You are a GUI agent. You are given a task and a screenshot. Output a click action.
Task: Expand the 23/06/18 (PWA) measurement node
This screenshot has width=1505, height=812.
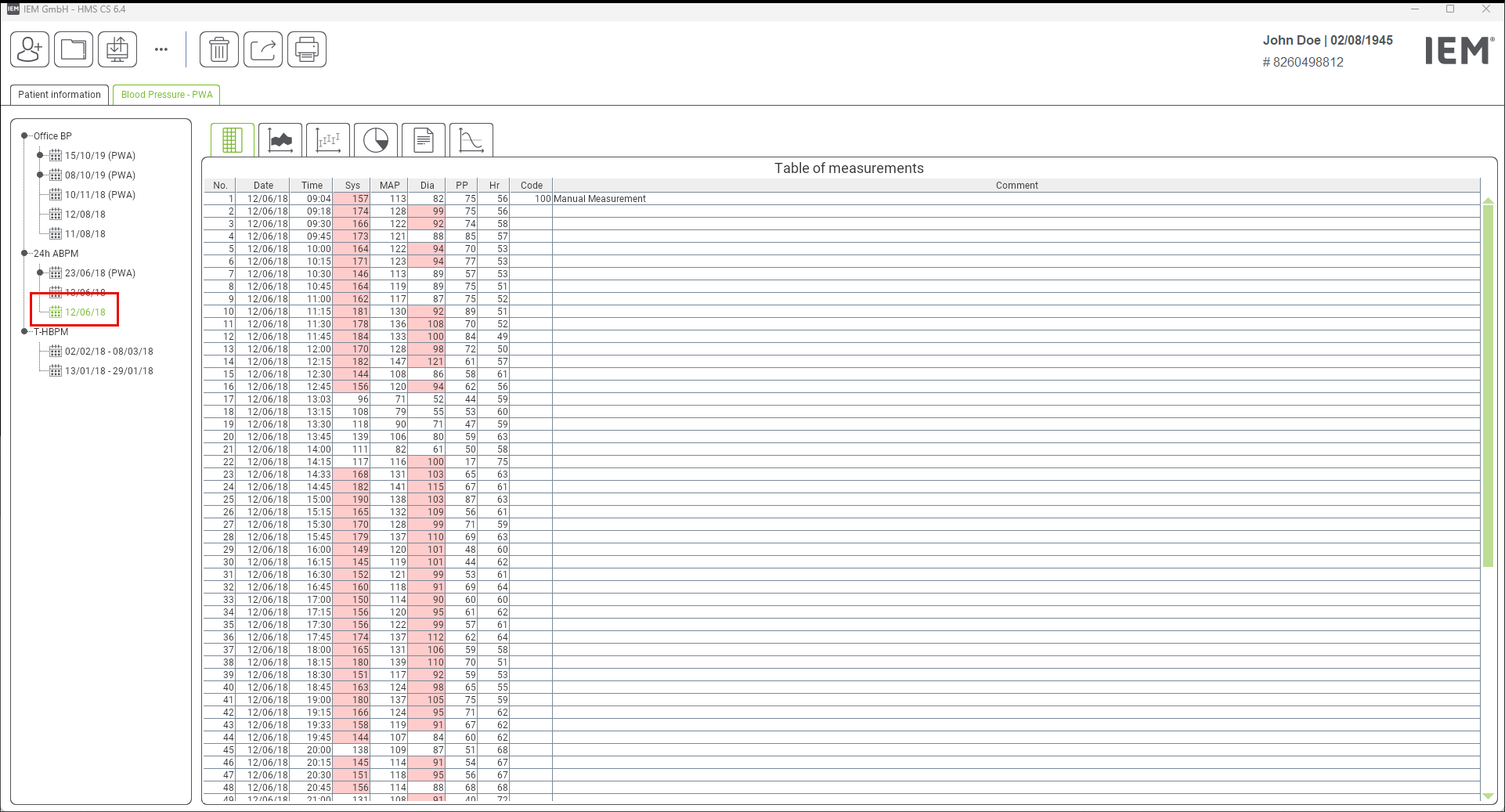click(40, 273)
